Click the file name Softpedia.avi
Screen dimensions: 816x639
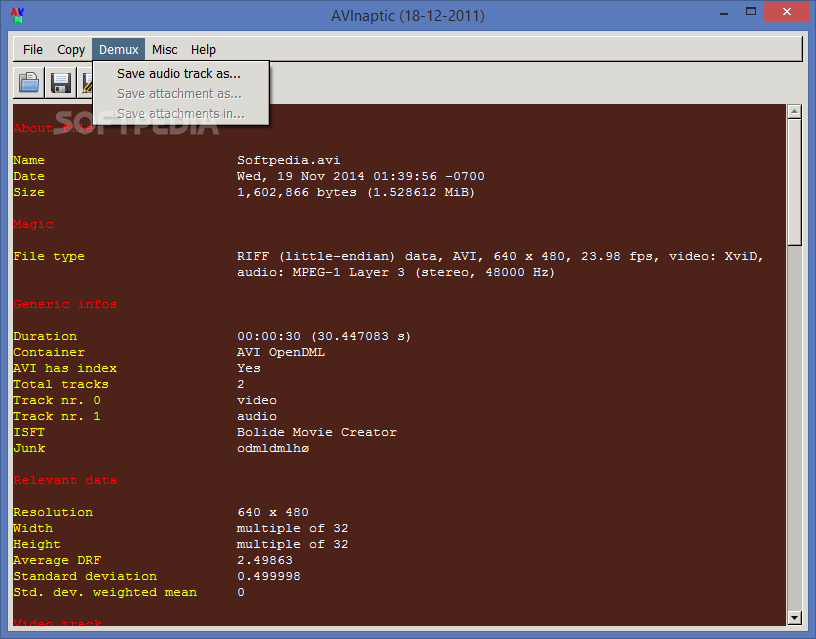288,160
